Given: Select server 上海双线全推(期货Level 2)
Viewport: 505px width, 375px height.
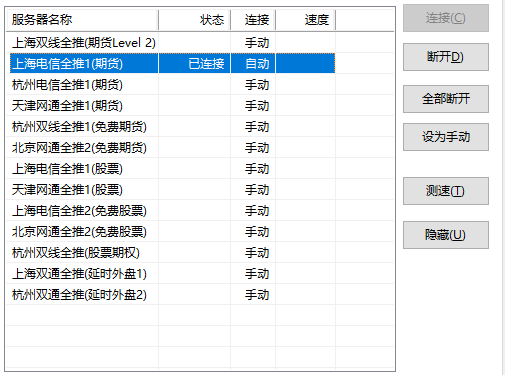Looking at the screenshot, I should (84, 43).
